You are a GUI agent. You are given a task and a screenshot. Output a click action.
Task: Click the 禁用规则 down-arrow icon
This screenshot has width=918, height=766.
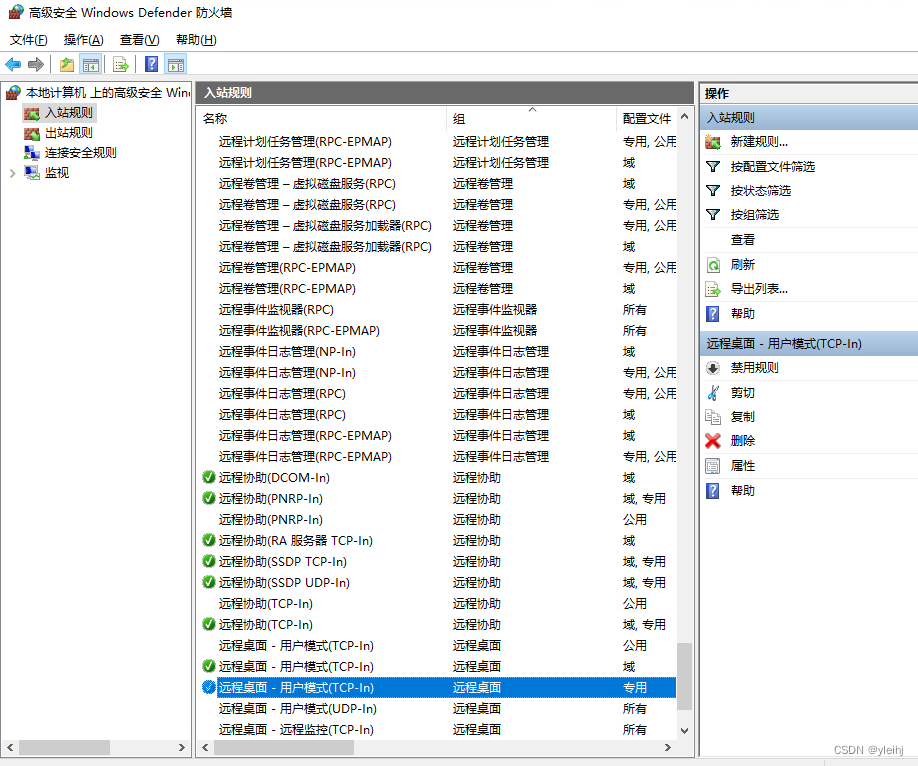pos(713,368)
